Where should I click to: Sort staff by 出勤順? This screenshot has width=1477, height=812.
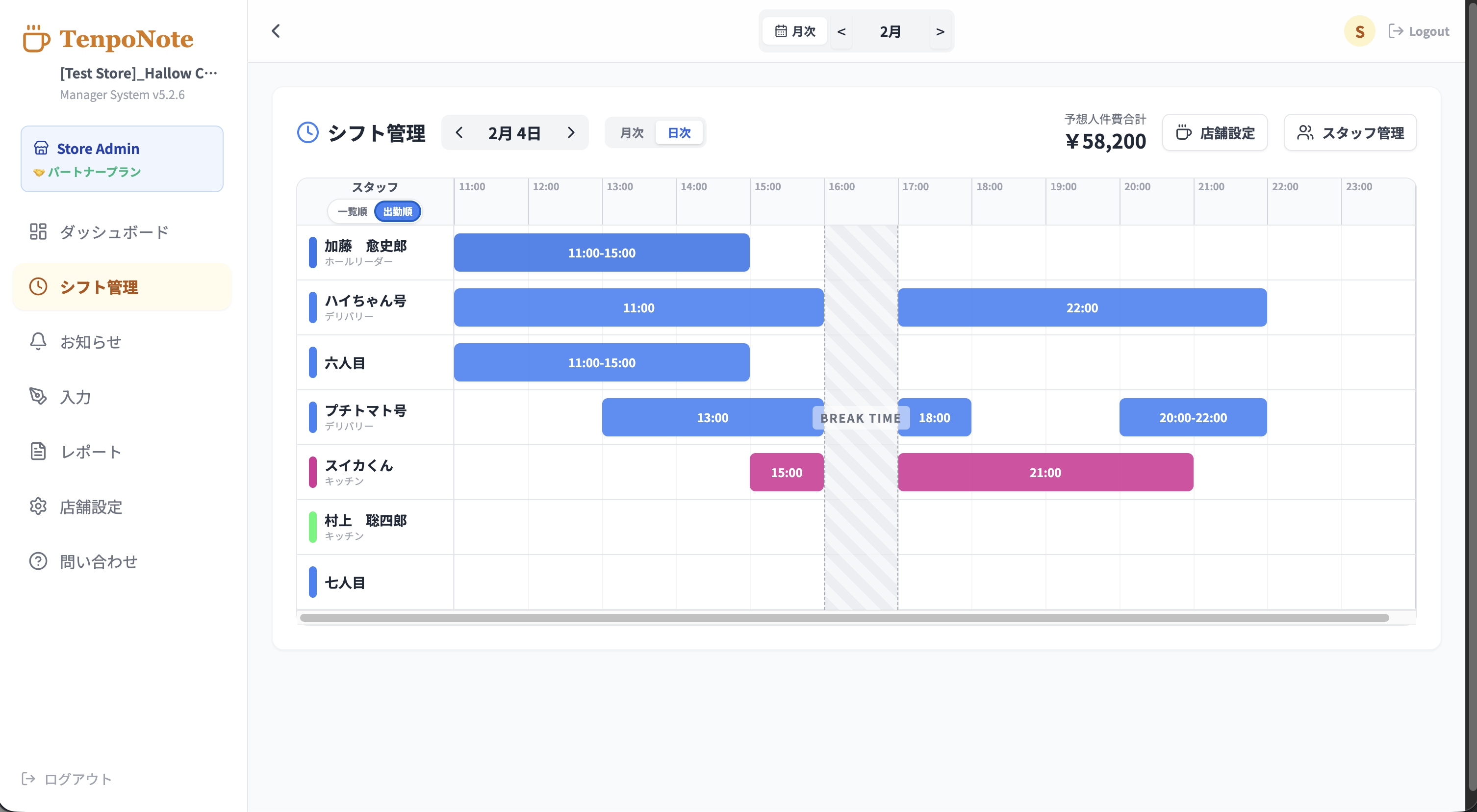397,212
